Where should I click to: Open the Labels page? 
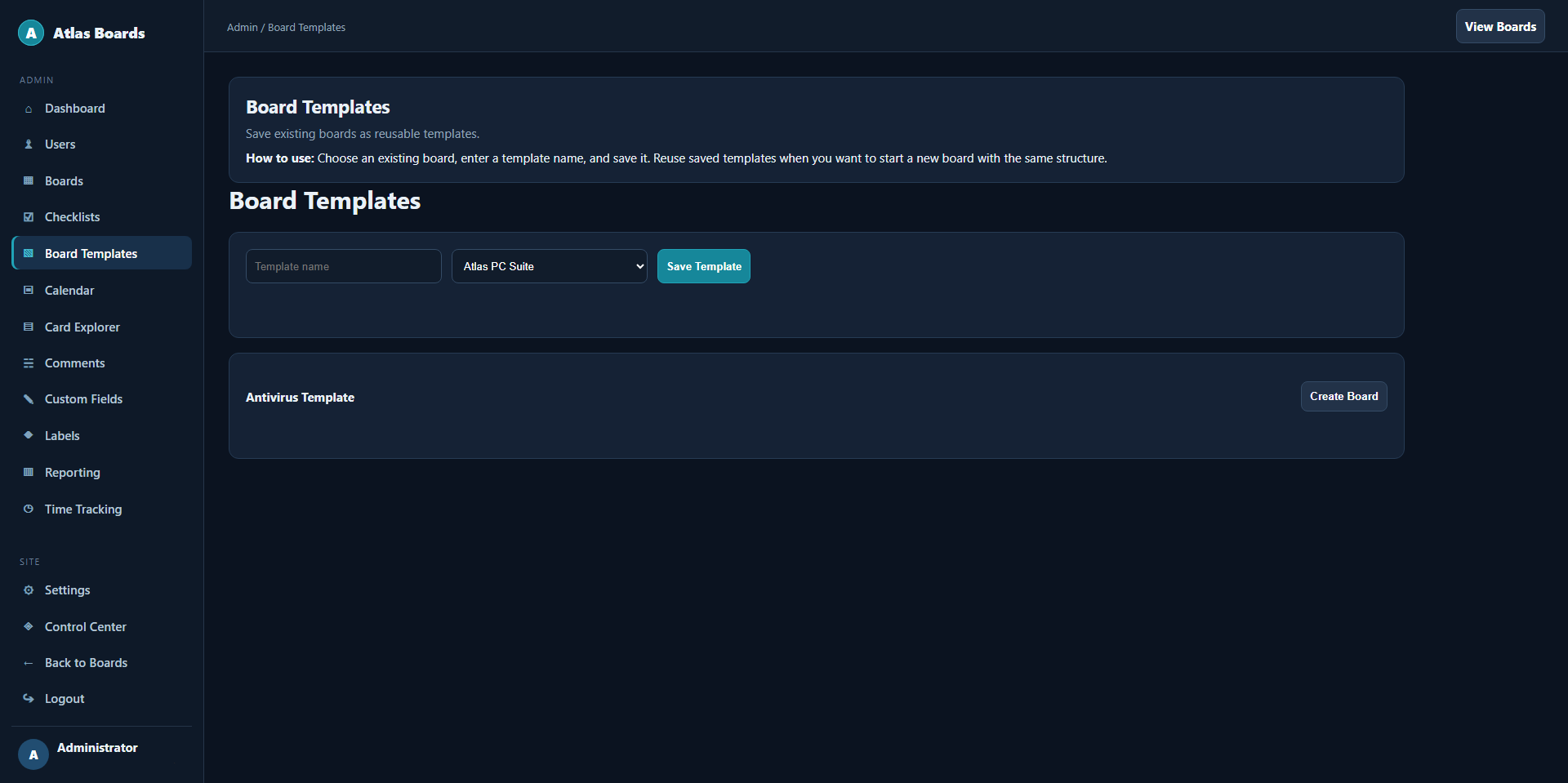tap(102, 435)
